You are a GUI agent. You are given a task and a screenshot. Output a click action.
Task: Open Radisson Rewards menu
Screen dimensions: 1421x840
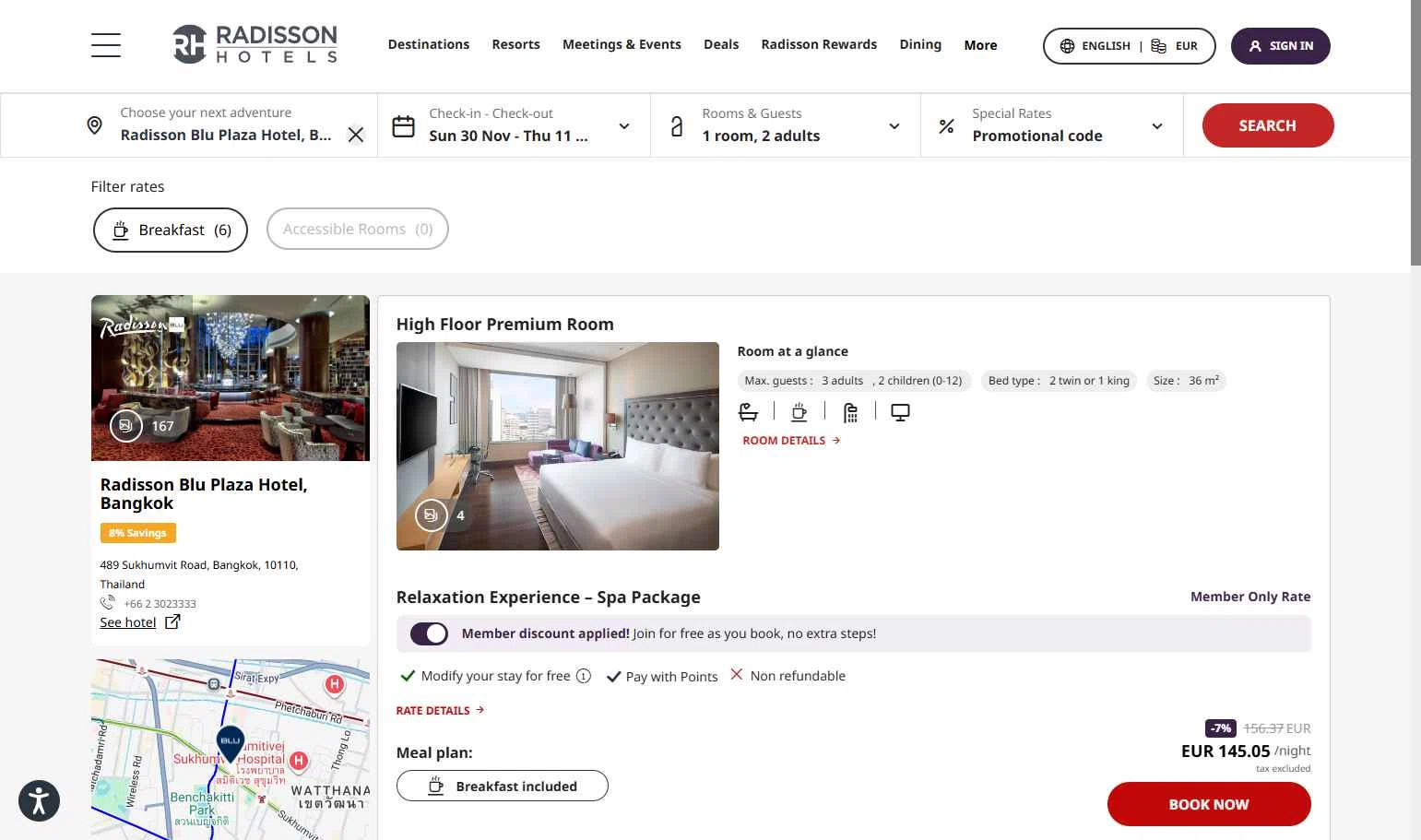819,44
